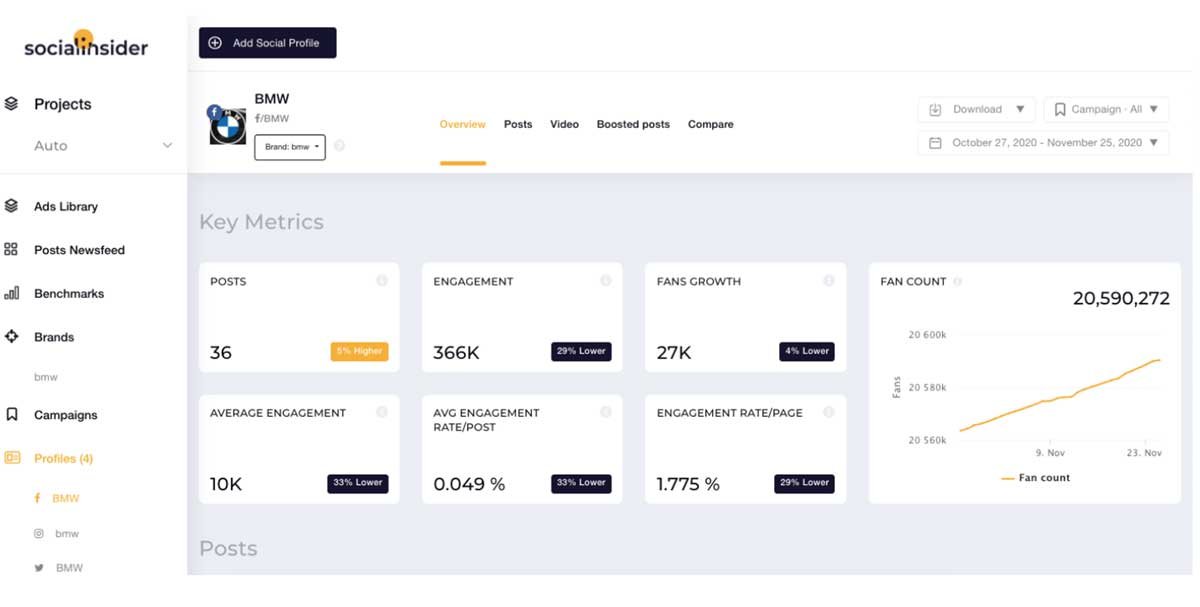
Task: Click the Ads Library layers icon
Action: 12,206
